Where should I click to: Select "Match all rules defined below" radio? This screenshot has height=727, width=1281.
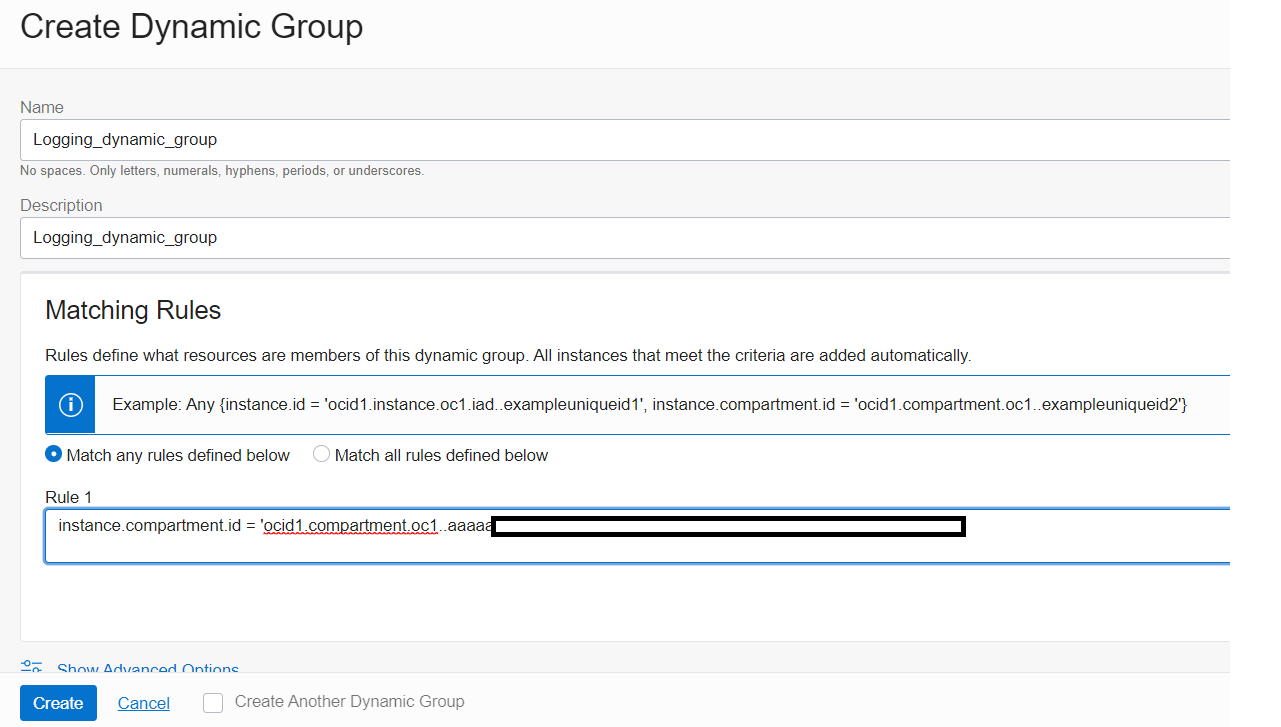pyautogui.click(x=321, y=455)
